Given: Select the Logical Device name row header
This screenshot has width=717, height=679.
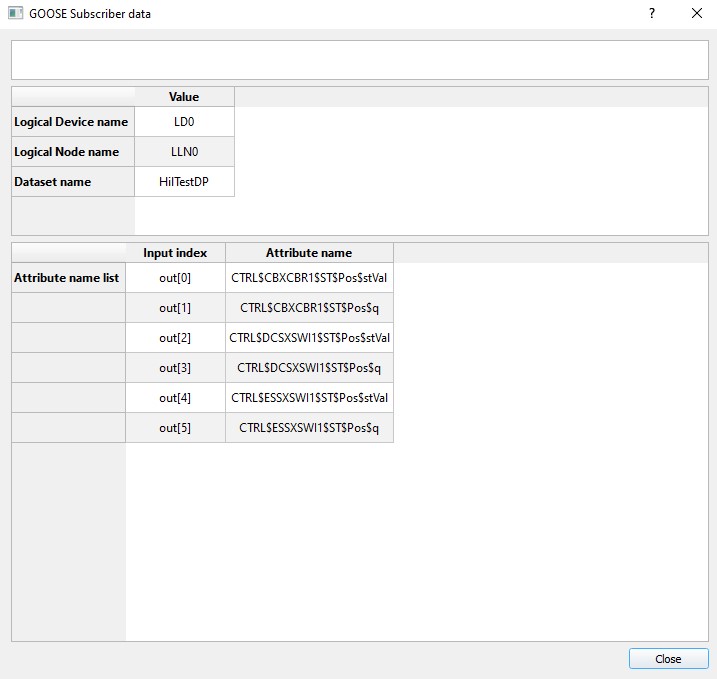Looking at the screenshot, I should tap(72, 122).
